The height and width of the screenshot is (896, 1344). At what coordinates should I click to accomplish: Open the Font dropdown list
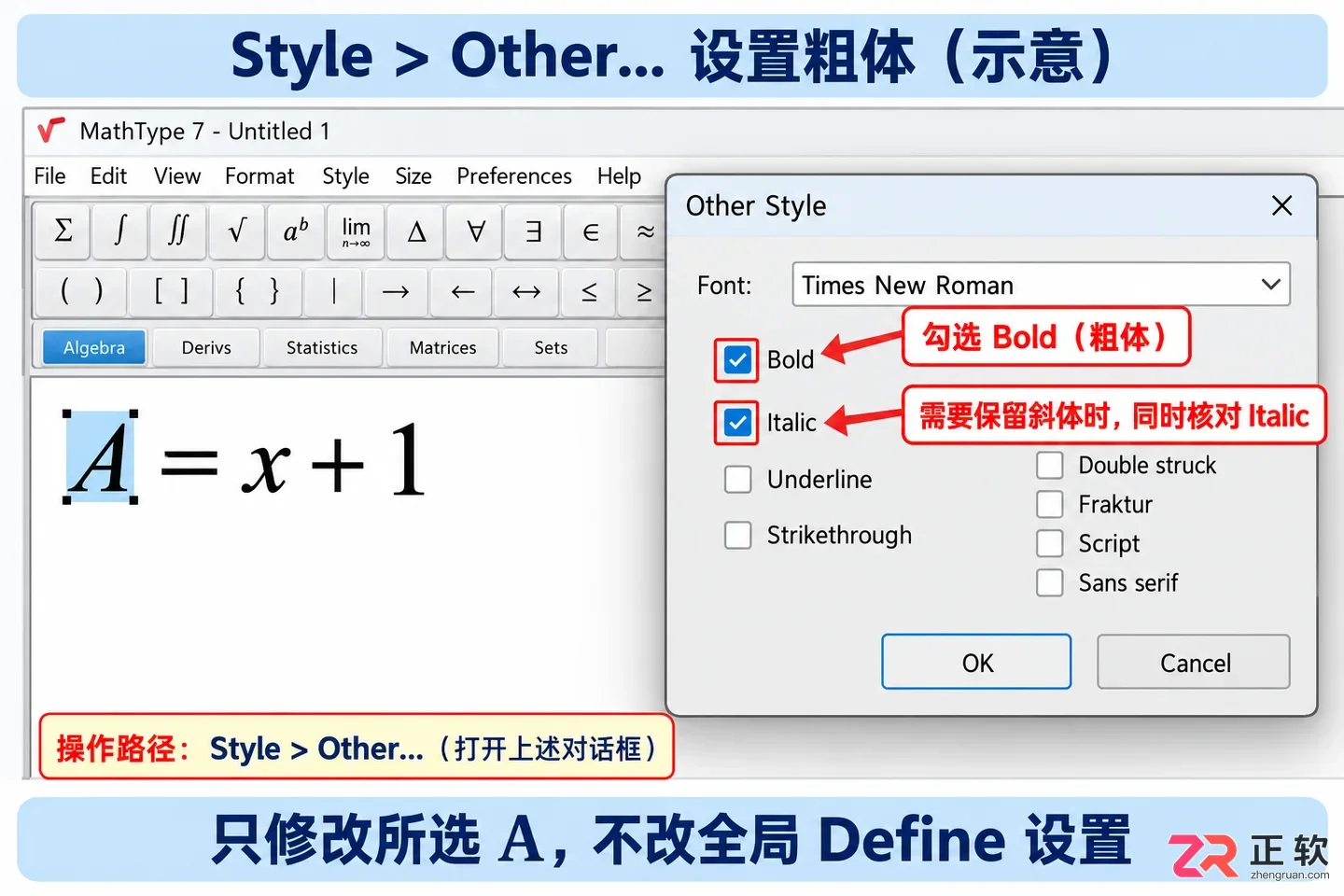point(1041,285)
